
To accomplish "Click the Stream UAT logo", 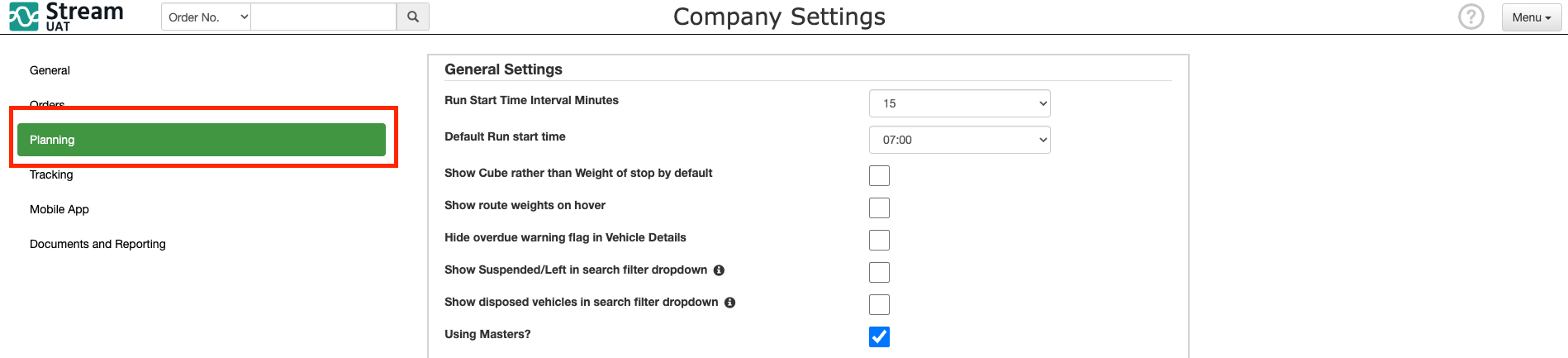I will pos(66,17).
